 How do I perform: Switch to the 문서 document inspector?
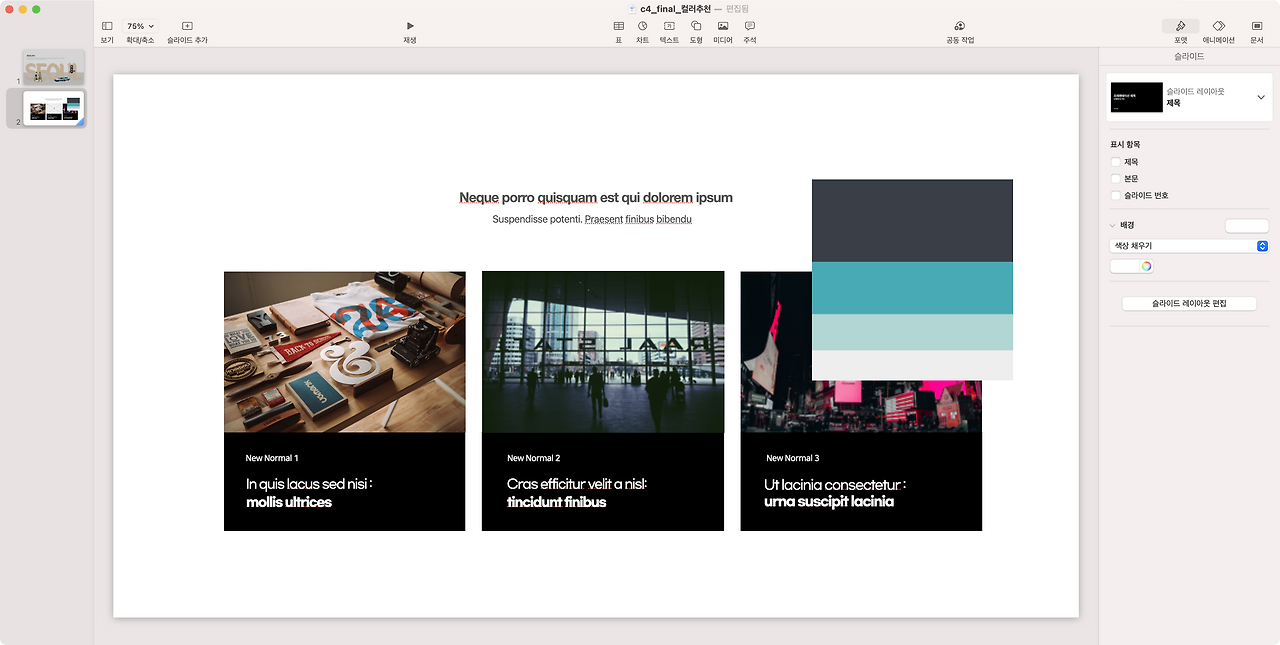tap(1257, 26)
